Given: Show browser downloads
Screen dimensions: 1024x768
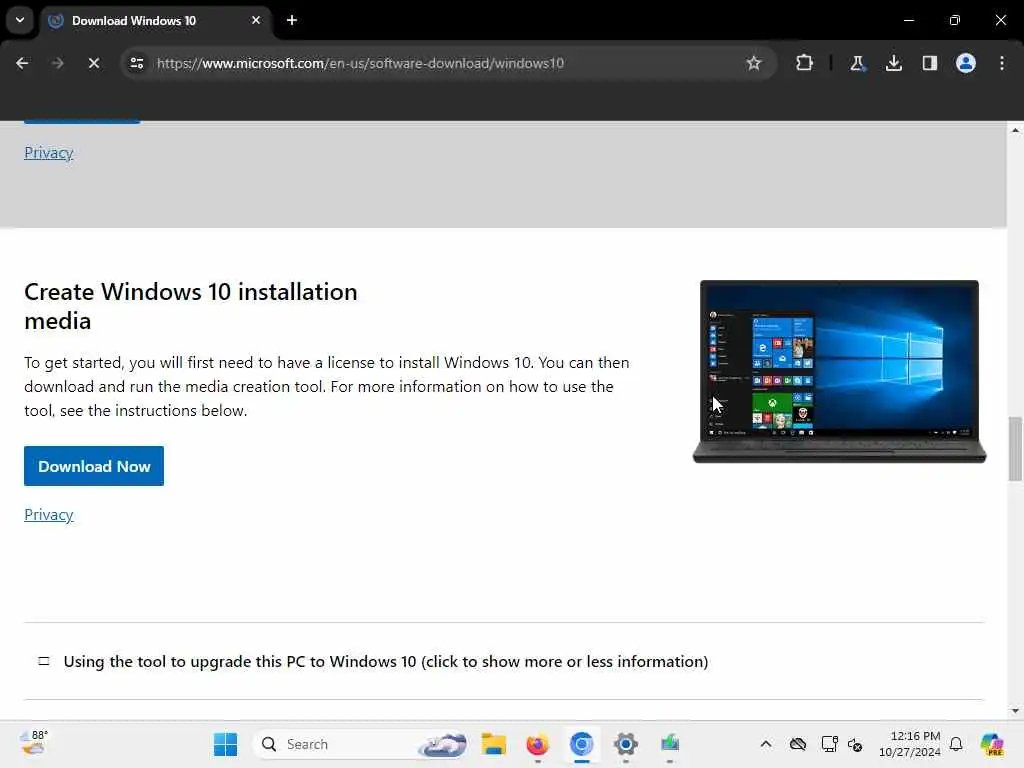Looking at the screenshot, I should pos(893,63).
